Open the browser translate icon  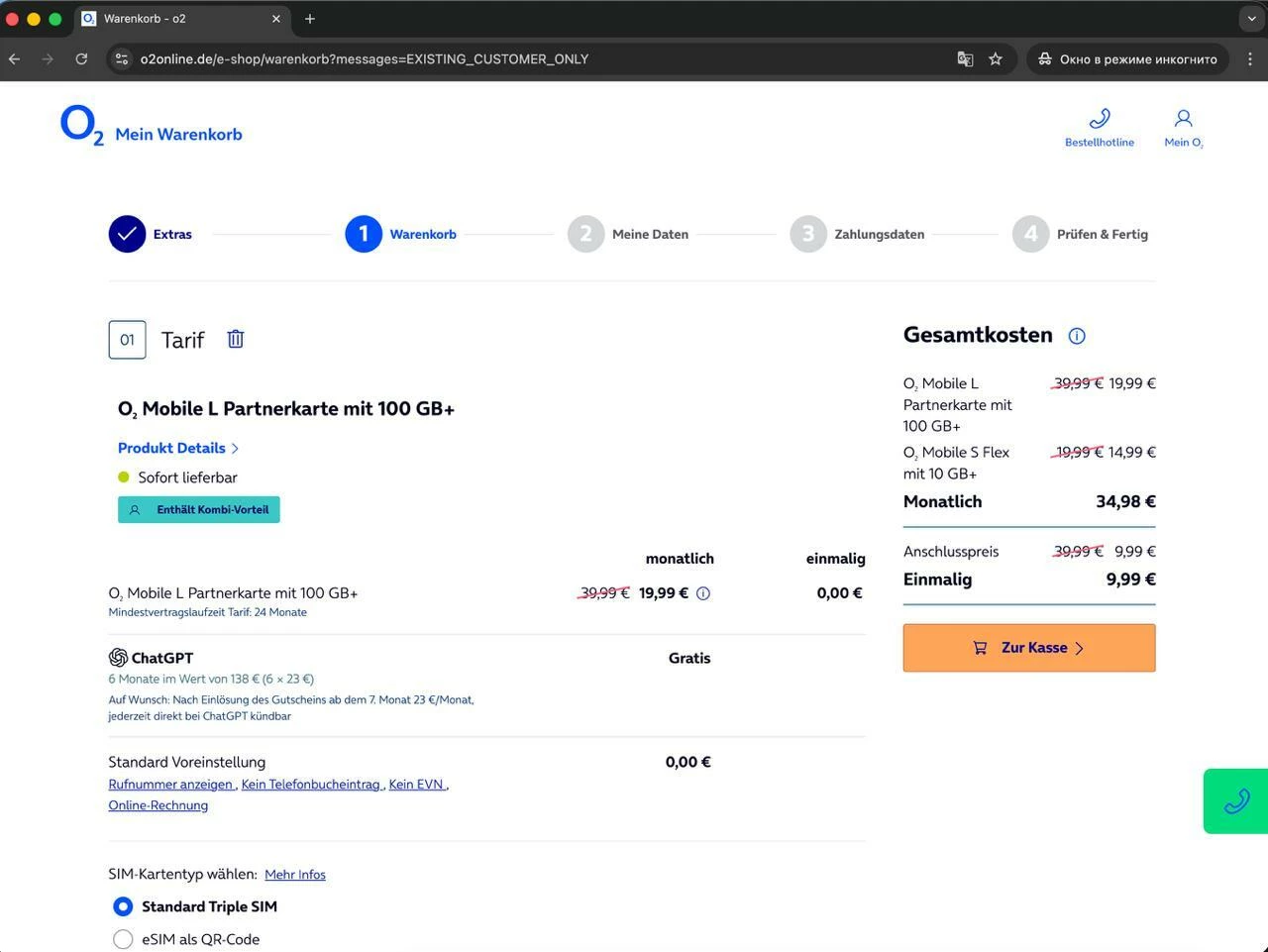pos(965,59)
